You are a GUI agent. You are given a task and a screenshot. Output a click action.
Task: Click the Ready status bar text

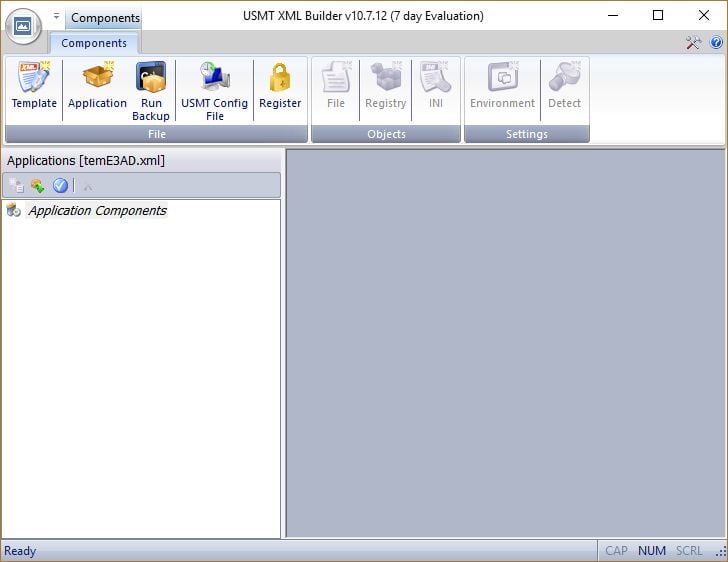pos(20,551)
